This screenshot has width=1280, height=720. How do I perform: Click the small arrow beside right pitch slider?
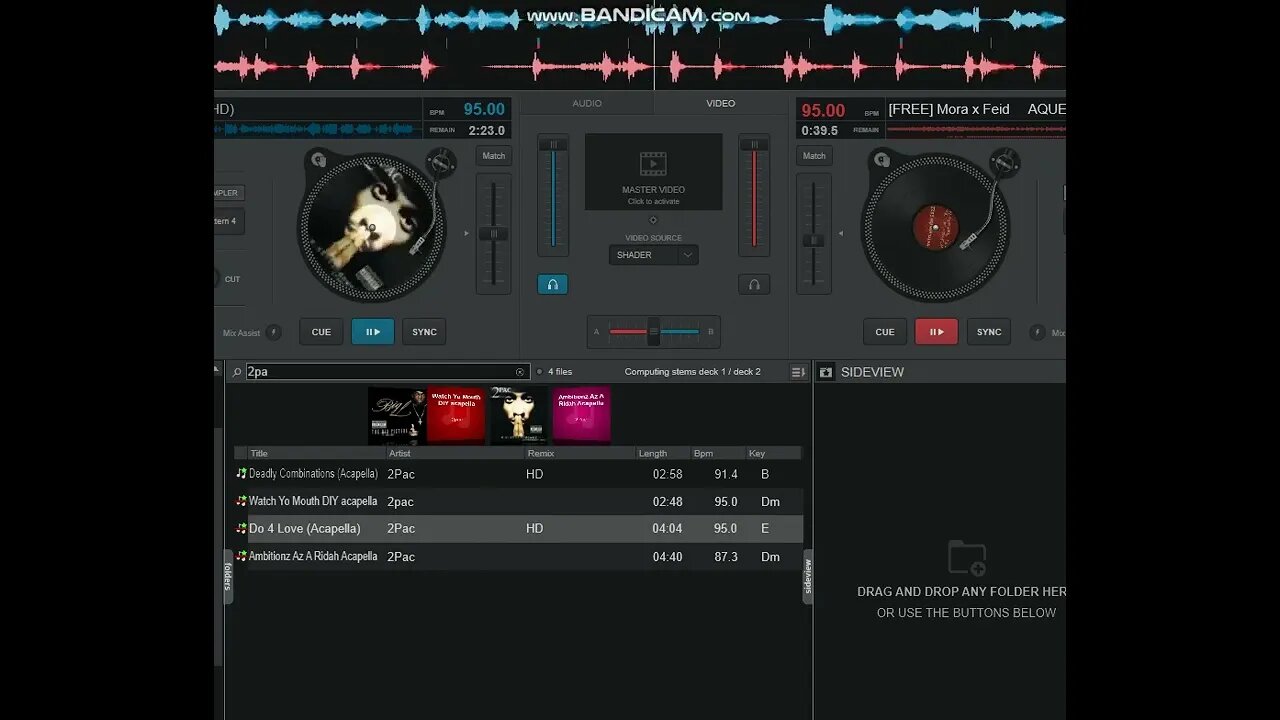click(x=840, y=233)
